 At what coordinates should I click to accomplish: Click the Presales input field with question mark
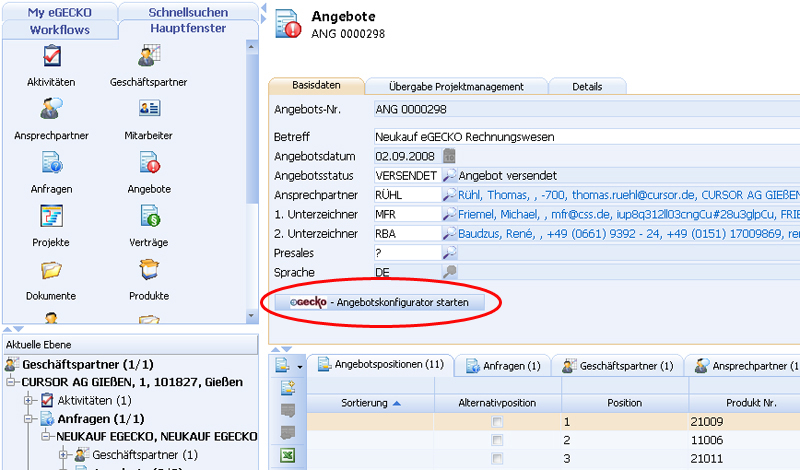[408, 253]
